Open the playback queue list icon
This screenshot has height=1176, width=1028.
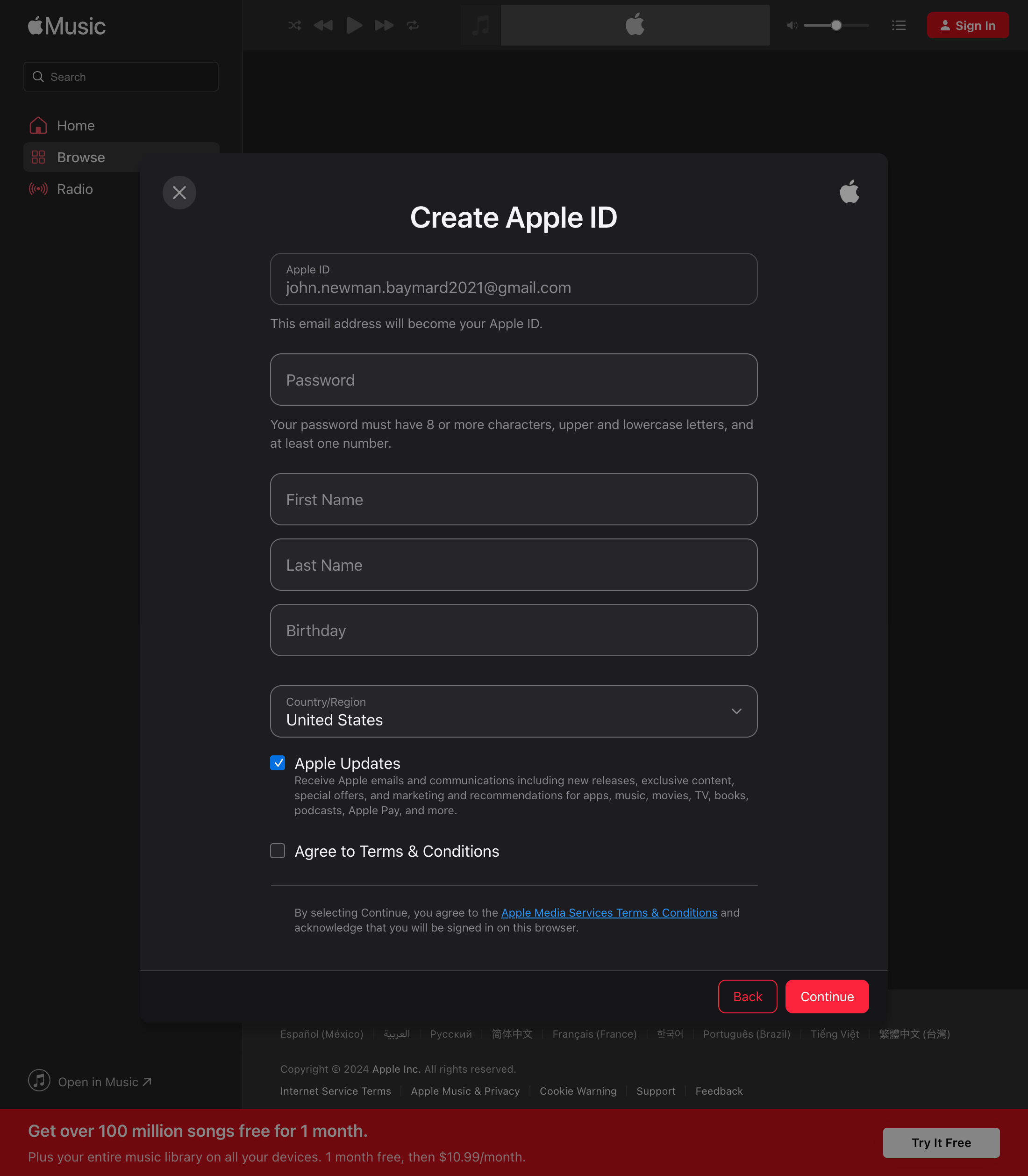pyautogui.click(x=899, y=25)
